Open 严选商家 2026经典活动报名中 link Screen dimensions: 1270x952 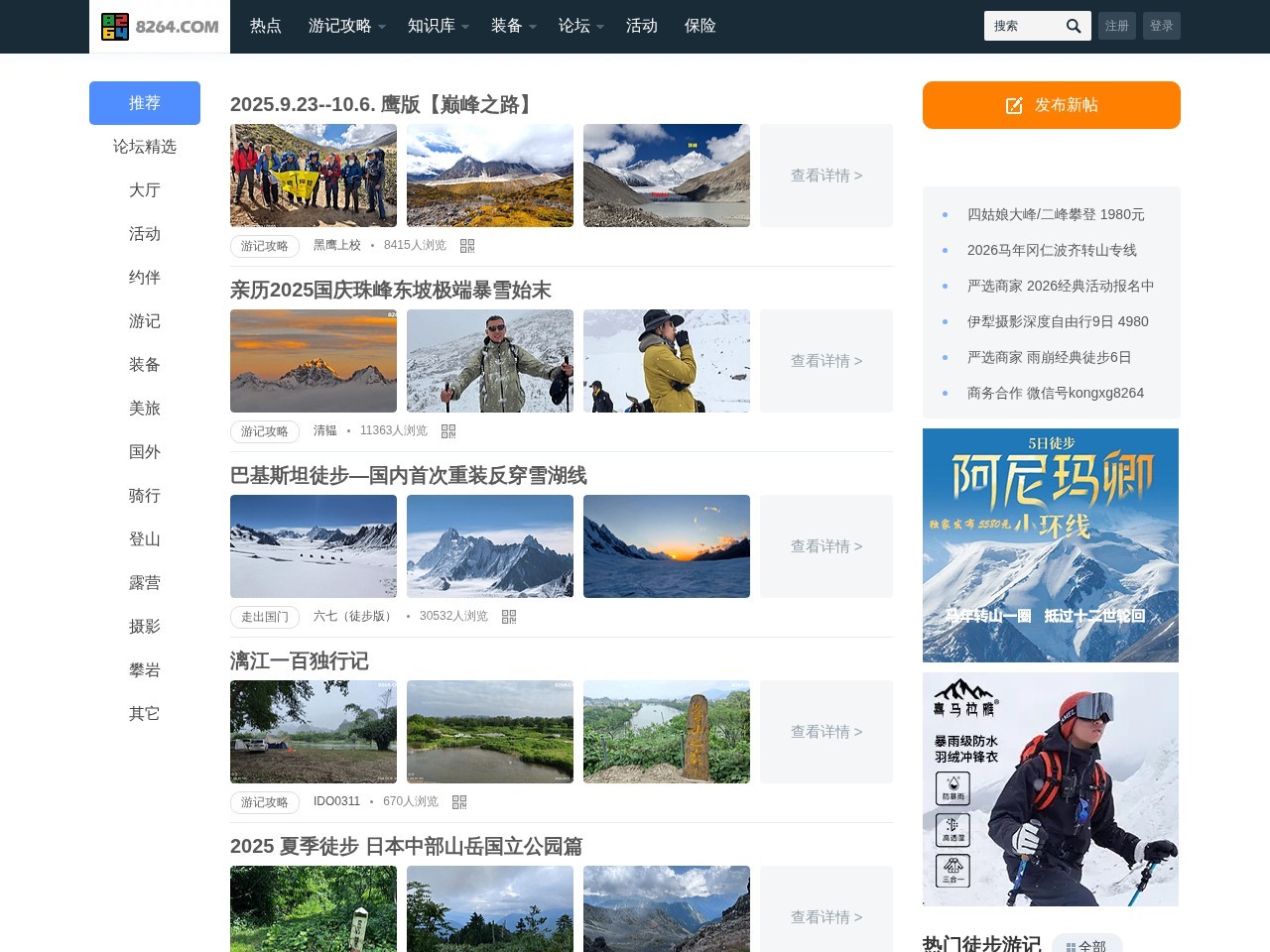point(1061,286)
